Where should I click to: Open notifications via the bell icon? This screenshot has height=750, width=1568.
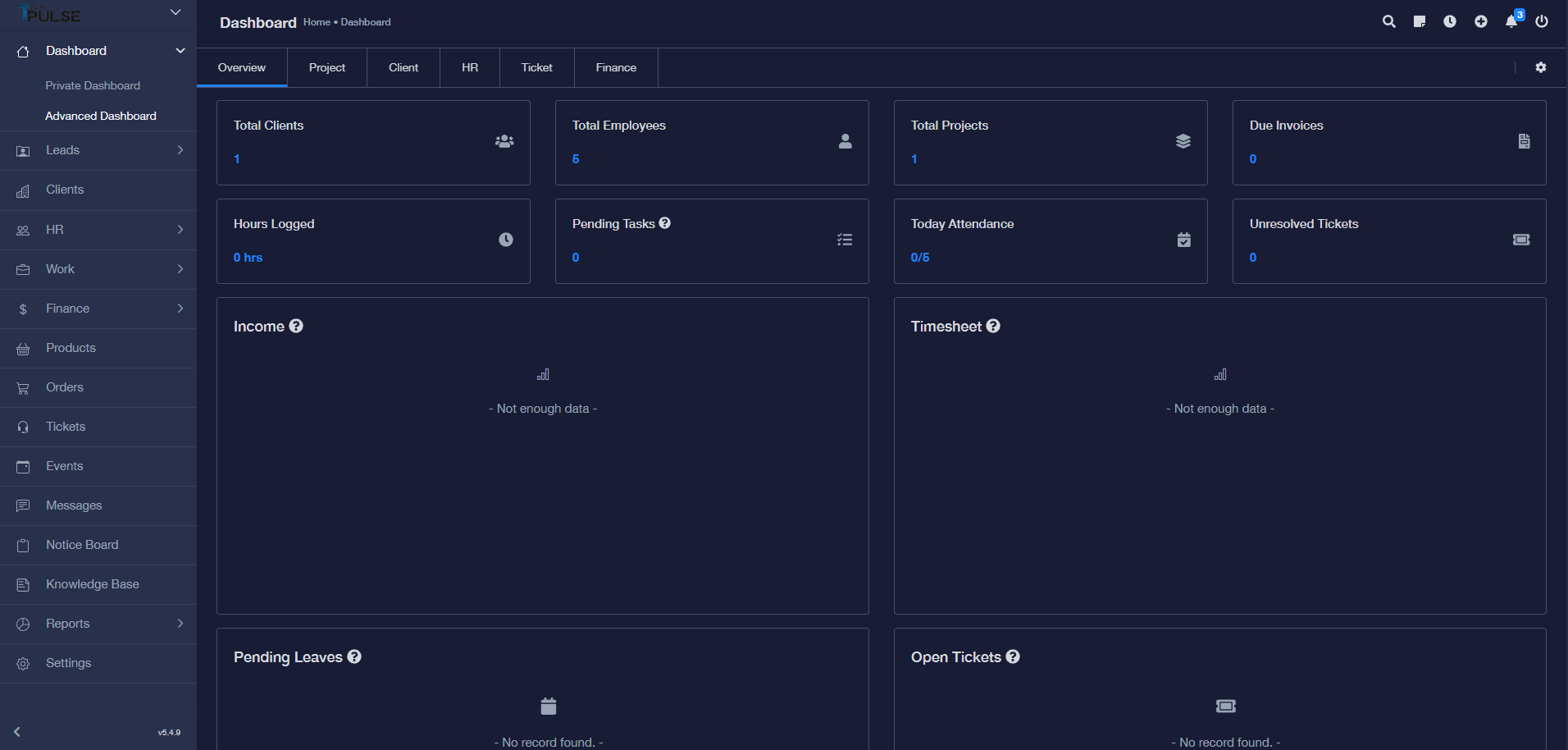coord(1510,23)
